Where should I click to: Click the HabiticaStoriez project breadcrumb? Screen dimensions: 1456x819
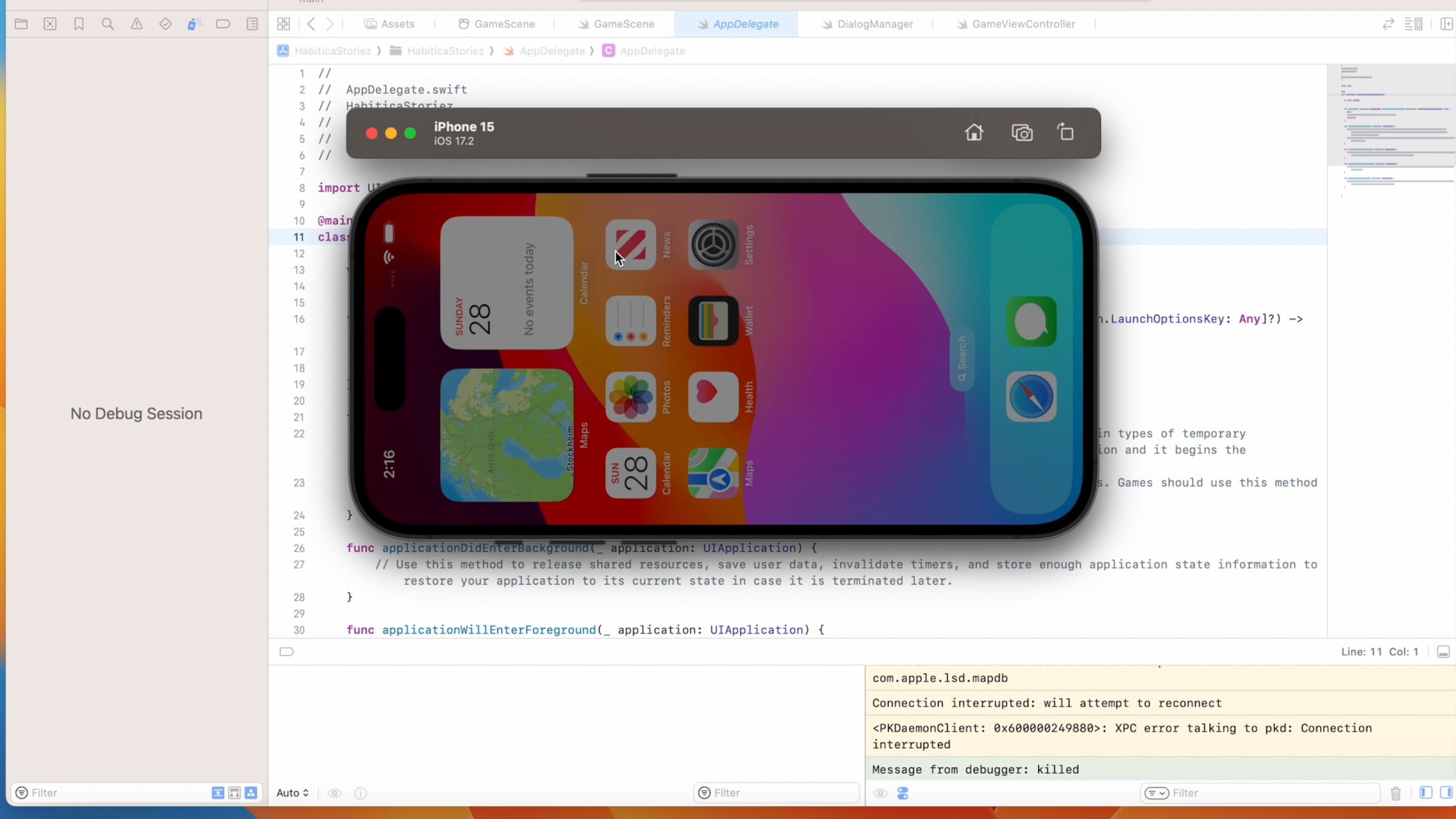pyautogui.click(x=325, y=51)
